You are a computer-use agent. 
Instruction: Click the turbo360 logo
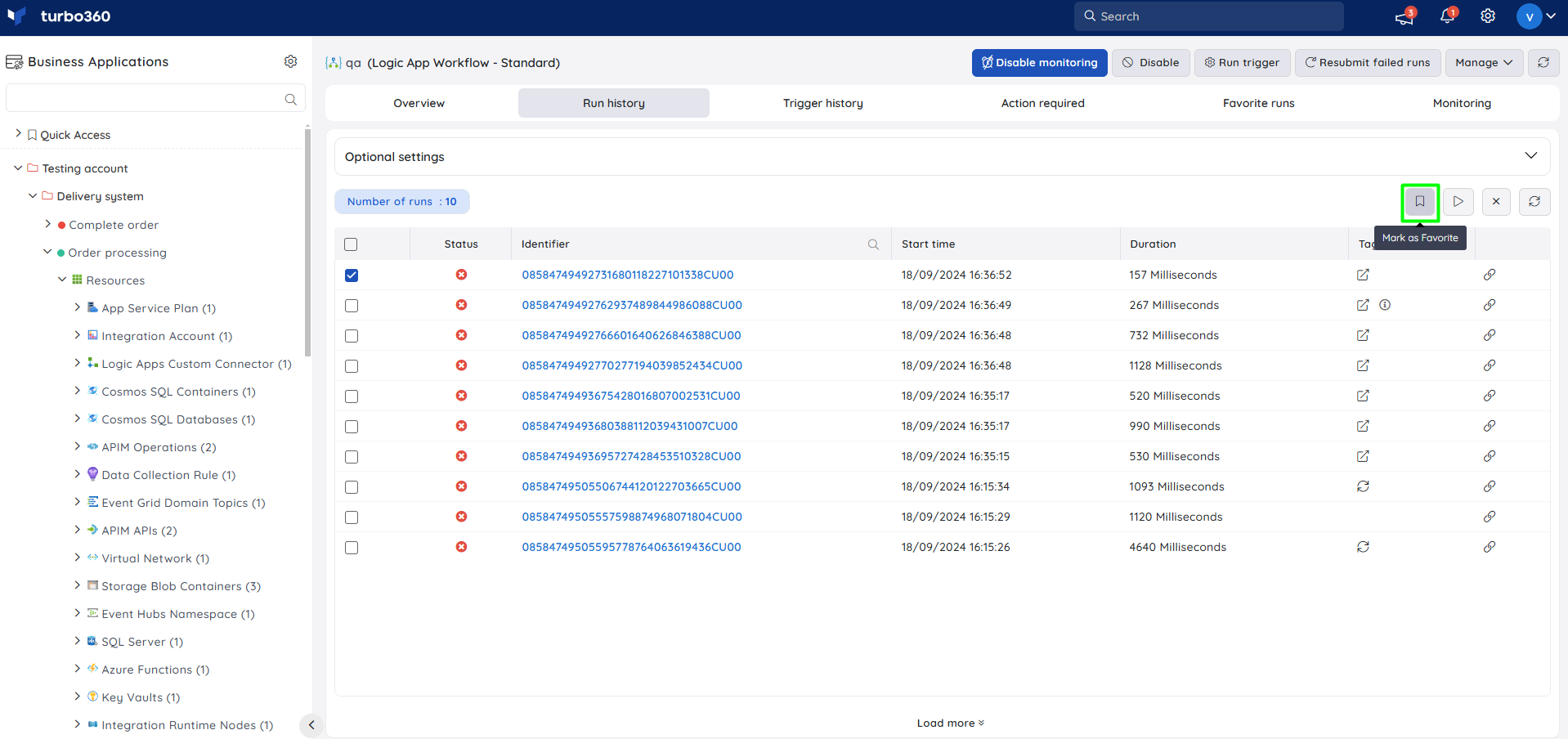coord(59,16)
